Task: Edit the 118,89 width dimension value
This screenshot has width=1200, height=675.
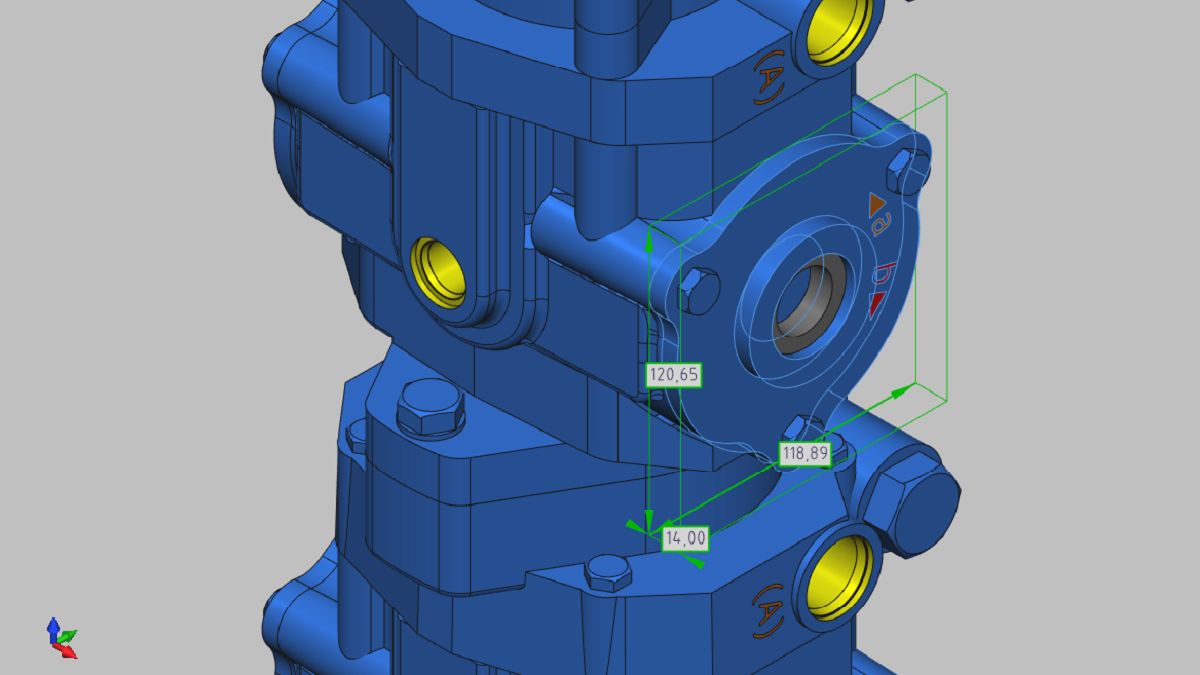Action: 805,453
